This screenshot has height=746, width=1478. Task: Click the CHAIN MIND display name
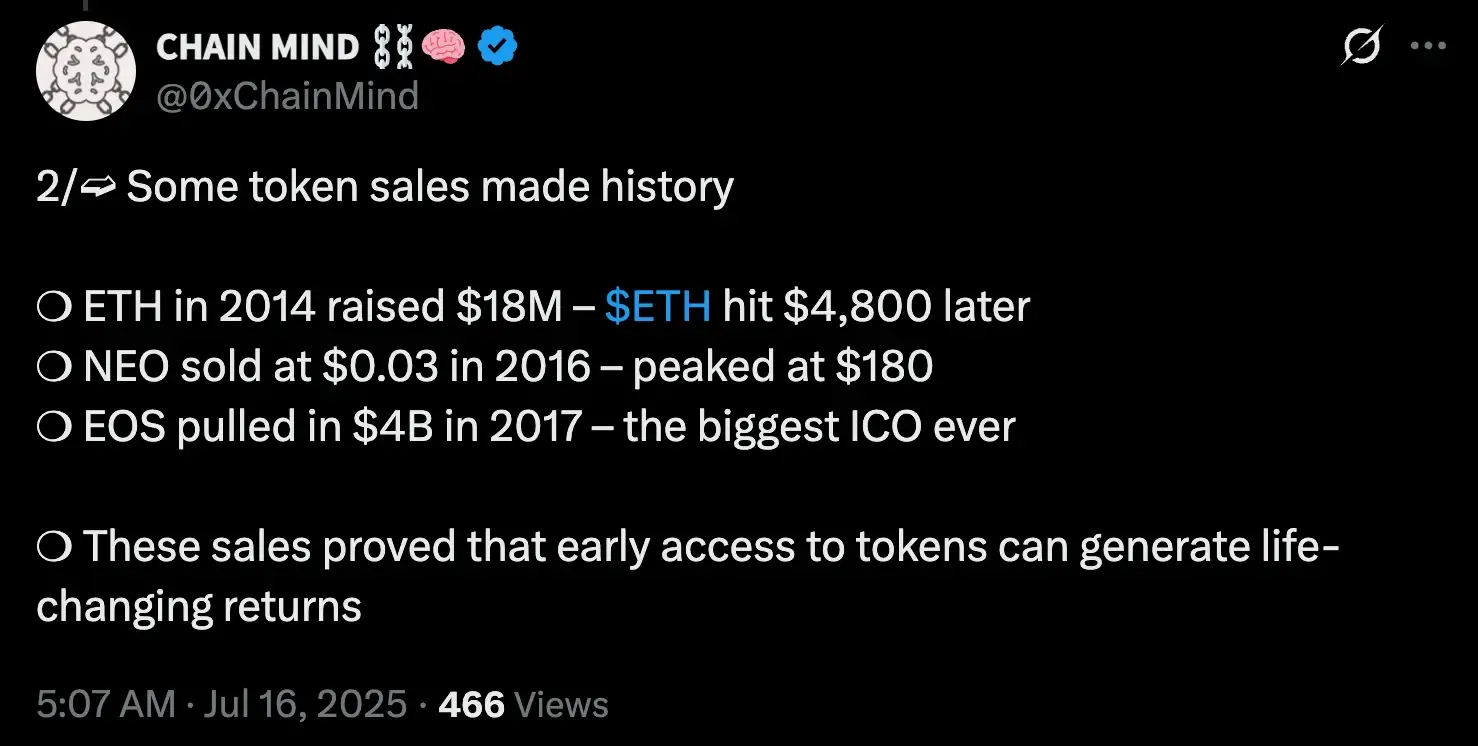click(x=258, y=46)
